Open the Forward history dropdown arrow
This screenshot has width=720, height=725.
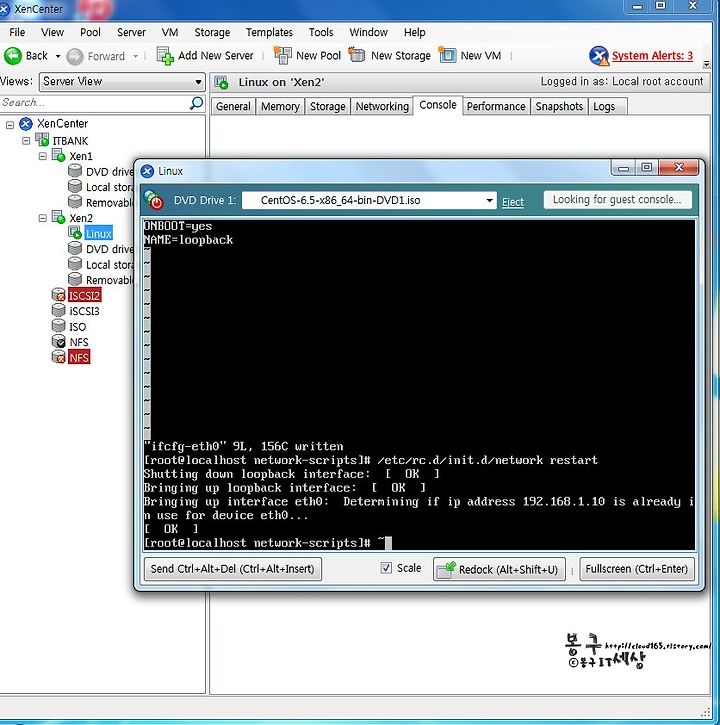coord(135,56)
